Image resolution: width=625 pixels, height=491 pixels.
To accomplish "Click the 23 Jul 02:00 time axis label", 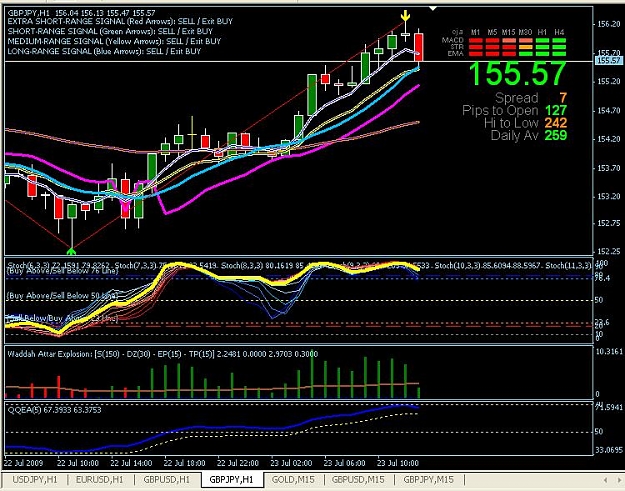I will click(291, 463).
